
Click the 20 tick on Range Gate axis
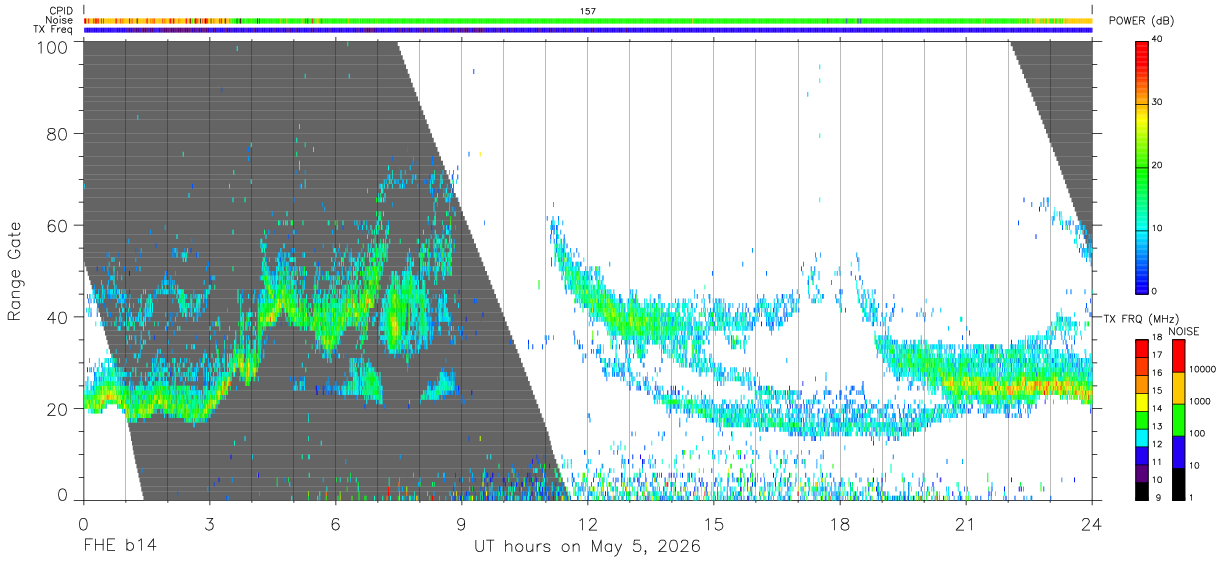point(57,409)
